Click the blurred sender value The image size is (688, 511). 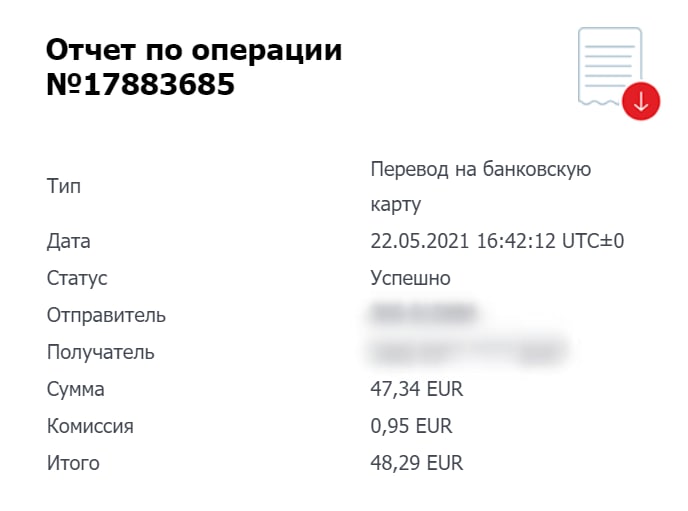424,315
